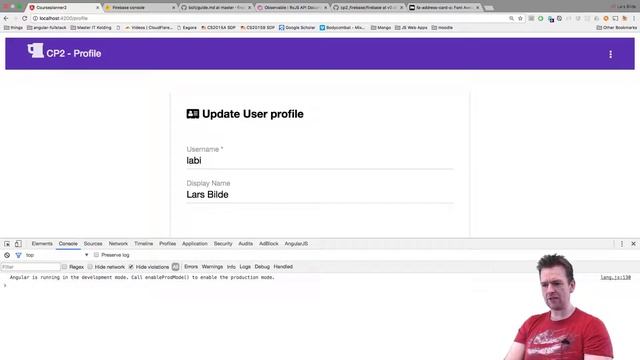Open the AdBlock tab in DevTools
This screenshot has width=640, height=360.
click(269, 244)
